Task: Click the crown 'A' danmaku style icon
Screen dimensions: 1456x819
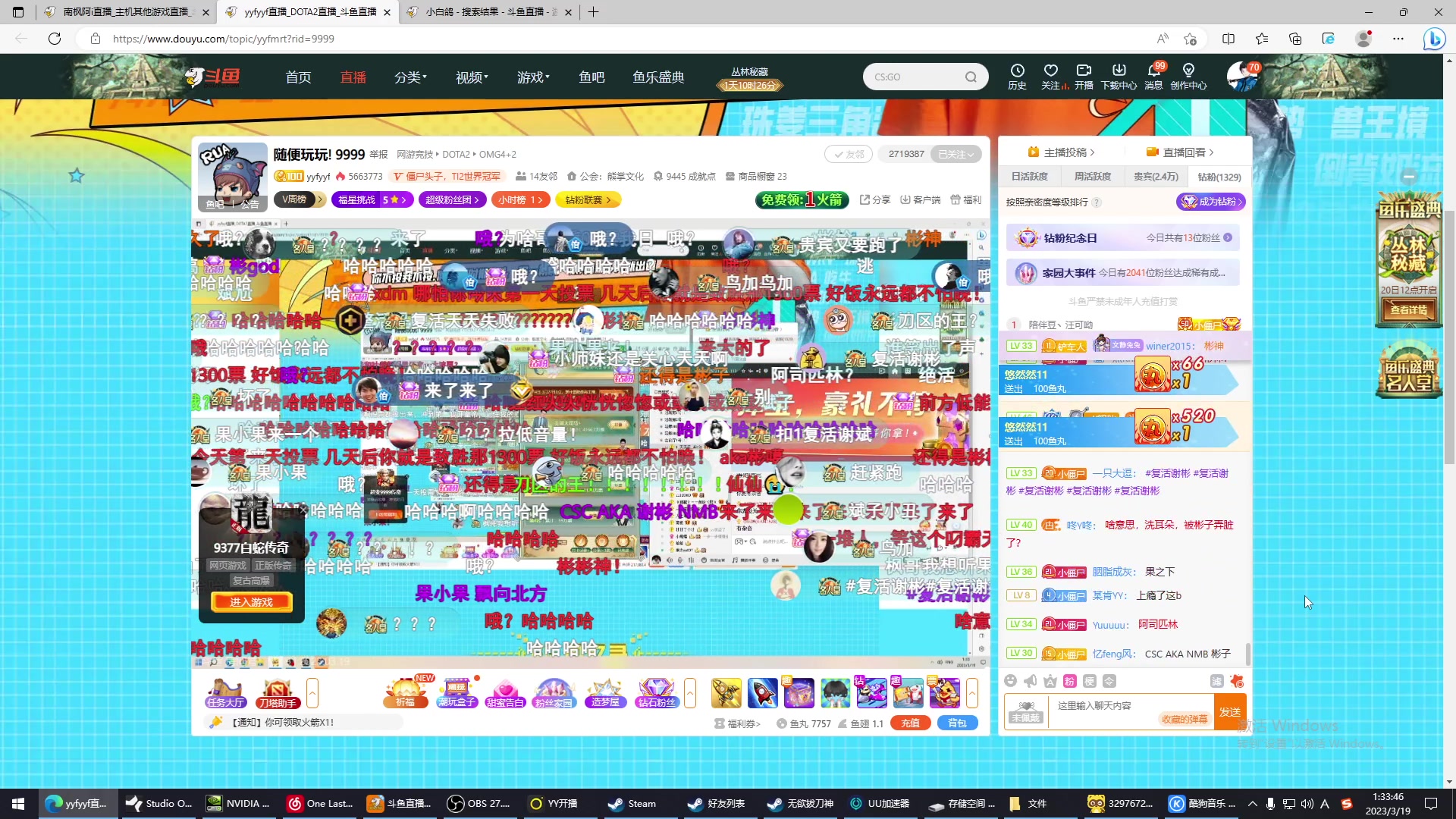Action: coord(1050,681)
